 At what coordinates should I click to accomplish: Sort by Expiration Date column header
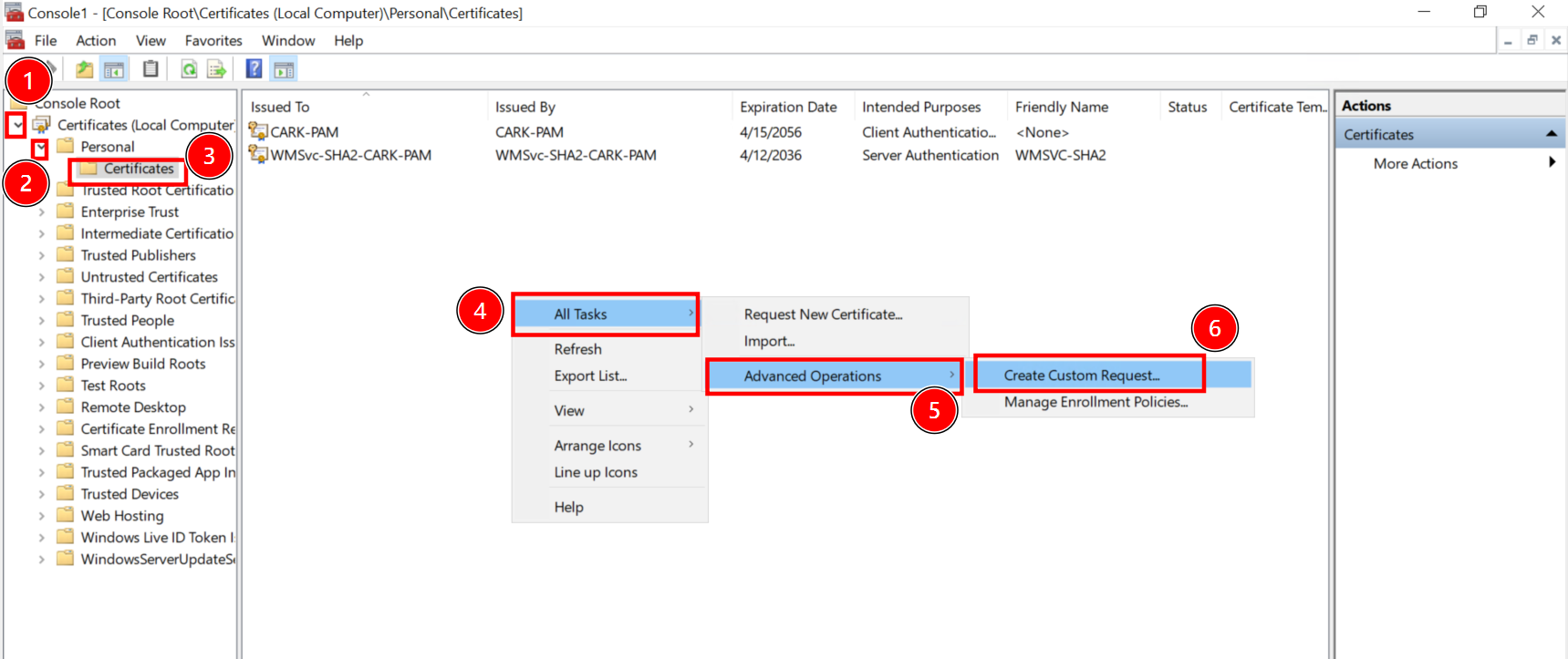click(788, 108)
